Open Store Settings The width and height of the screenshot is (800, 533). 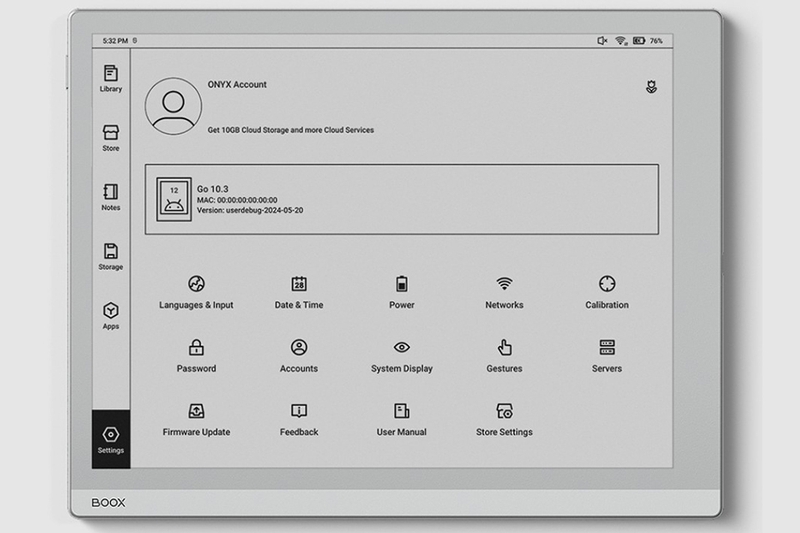504,420
